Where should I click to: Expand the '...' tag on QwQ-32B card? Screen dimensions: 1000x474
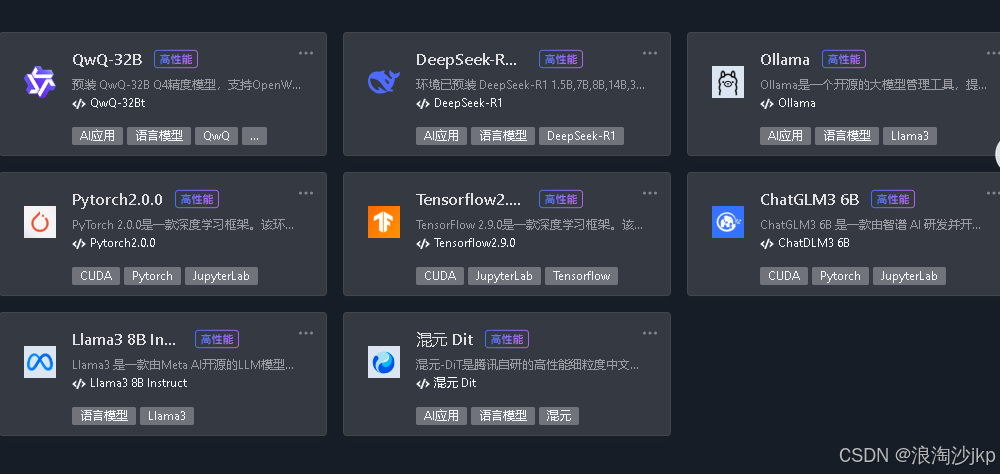[254, 136]
